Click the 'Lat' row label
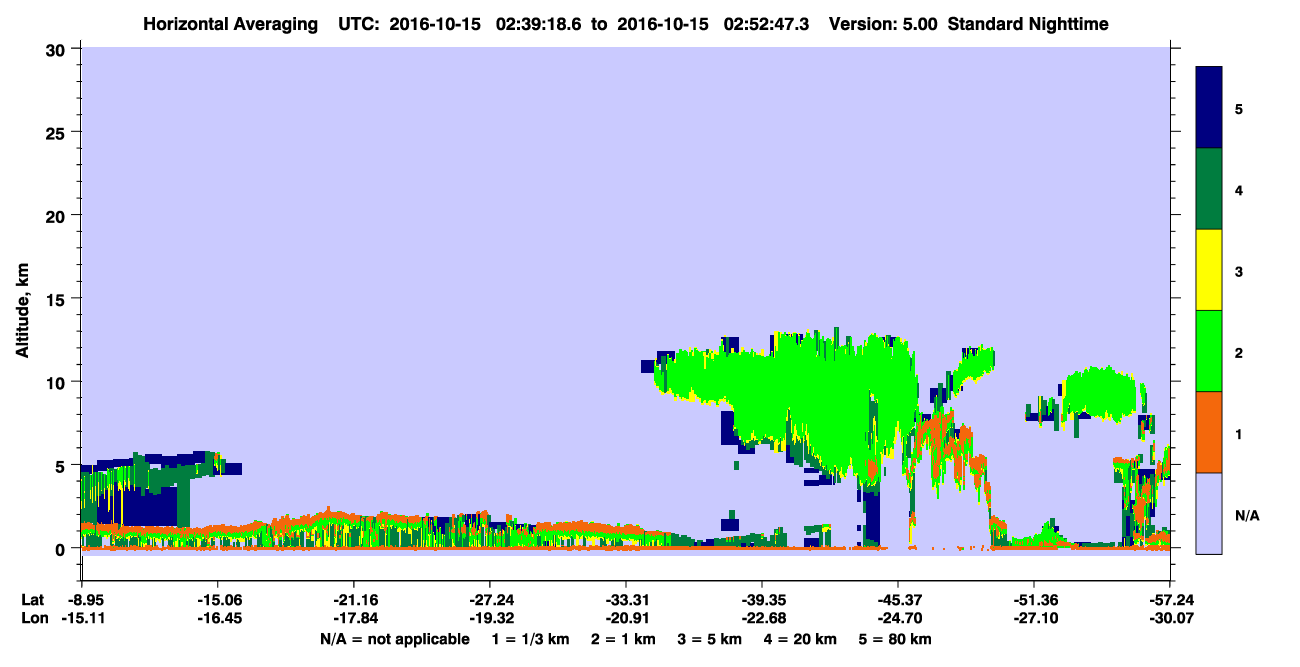The width and height of the screenshot is (1300, 667). [x=33, y=599]
